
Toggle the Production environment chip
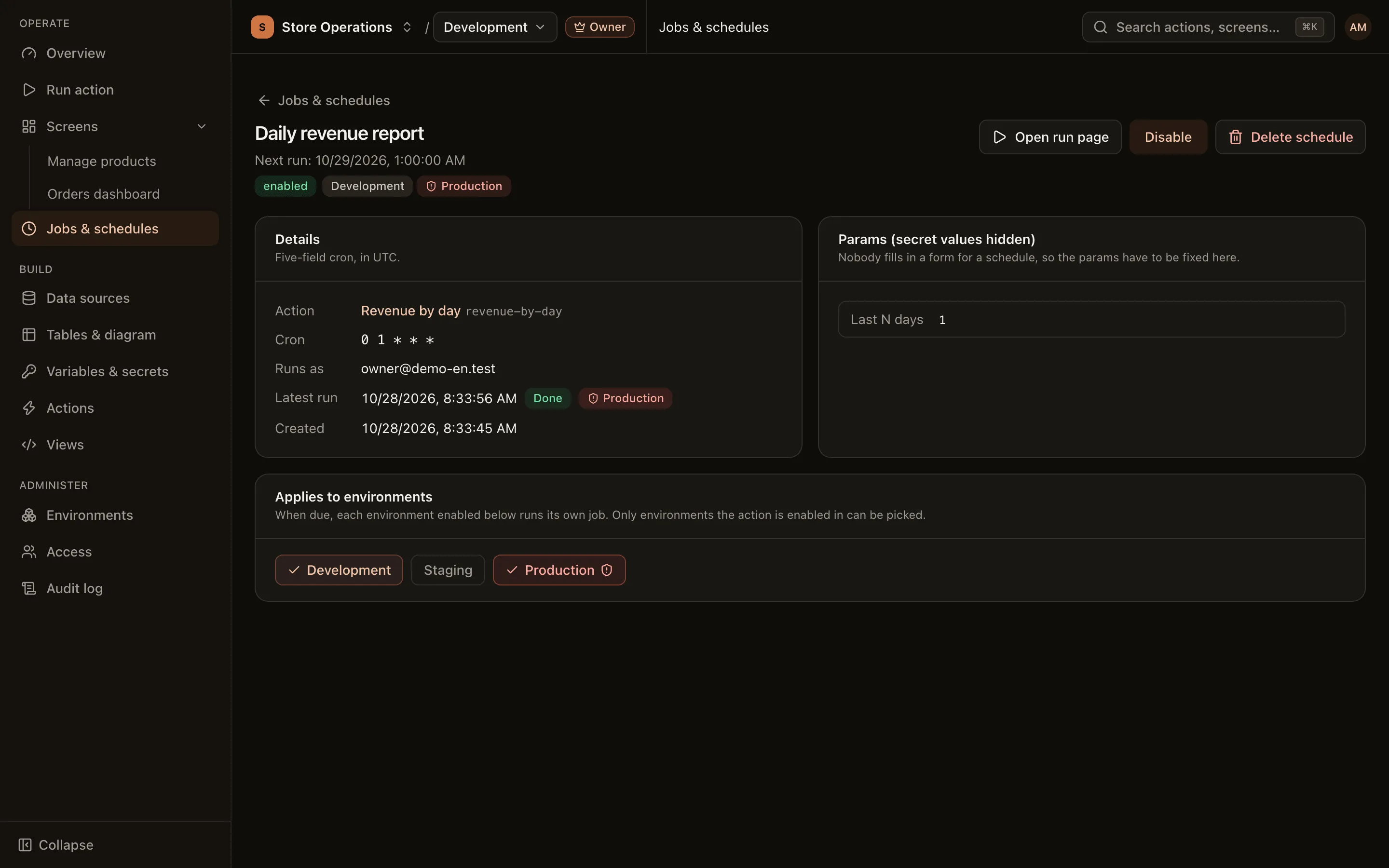pos(559,570)
